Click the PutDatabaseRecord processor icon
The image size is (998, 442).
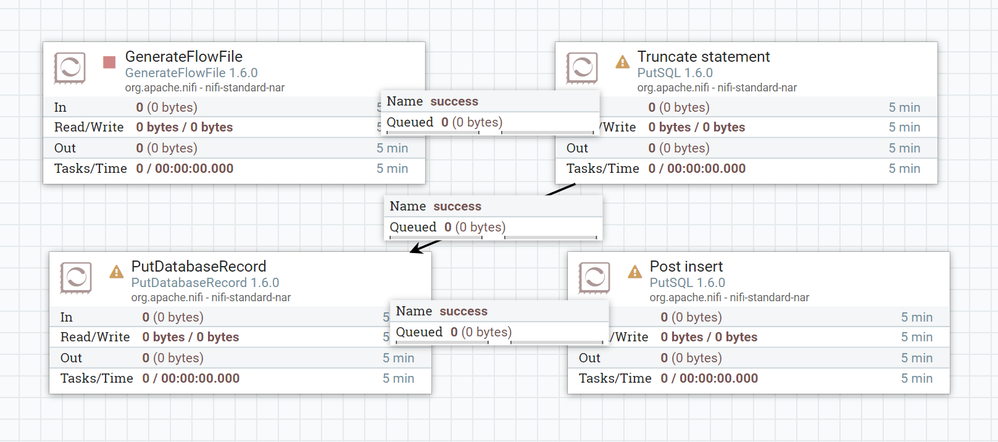coord(77,280)
